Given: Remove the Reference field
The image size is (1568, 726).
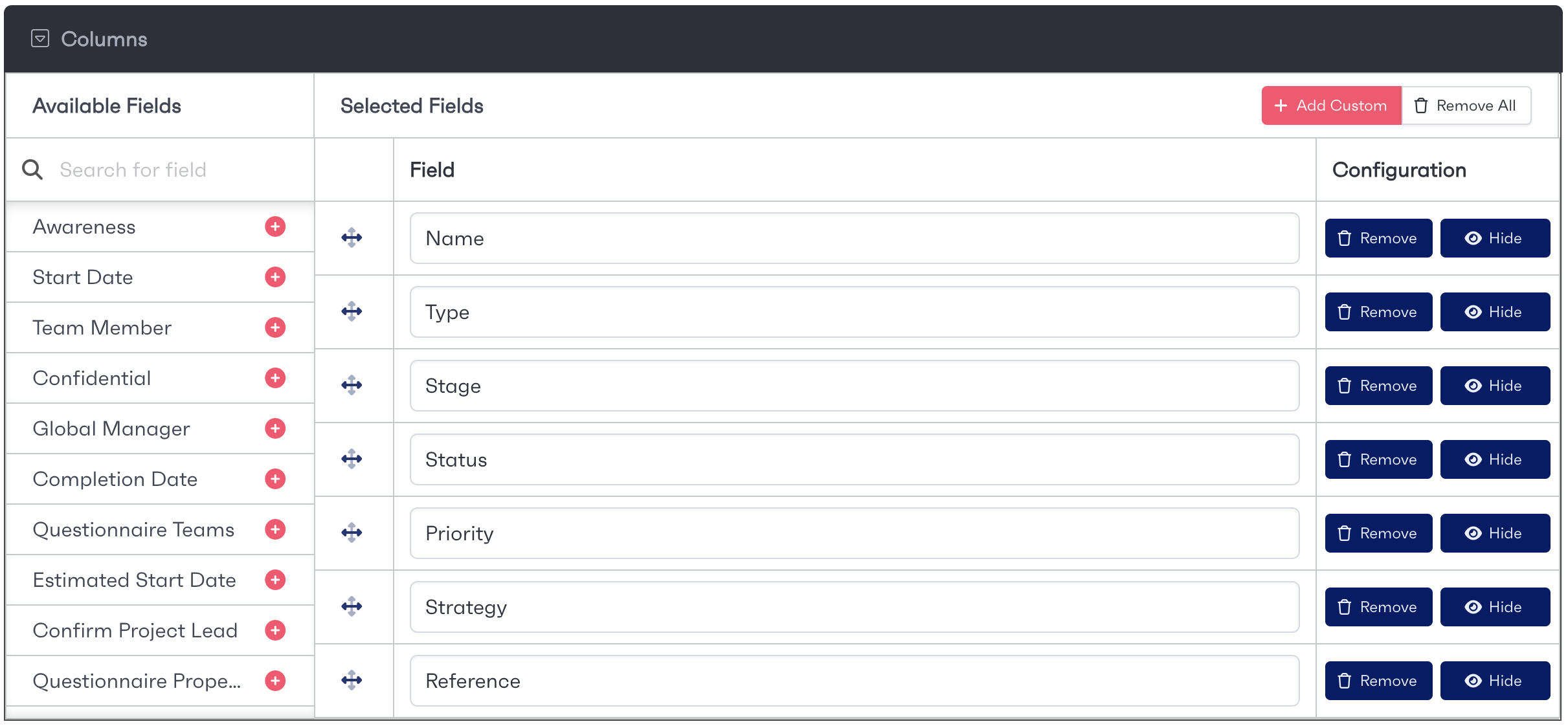Looking at the screenshot, I should [1378, 681].
